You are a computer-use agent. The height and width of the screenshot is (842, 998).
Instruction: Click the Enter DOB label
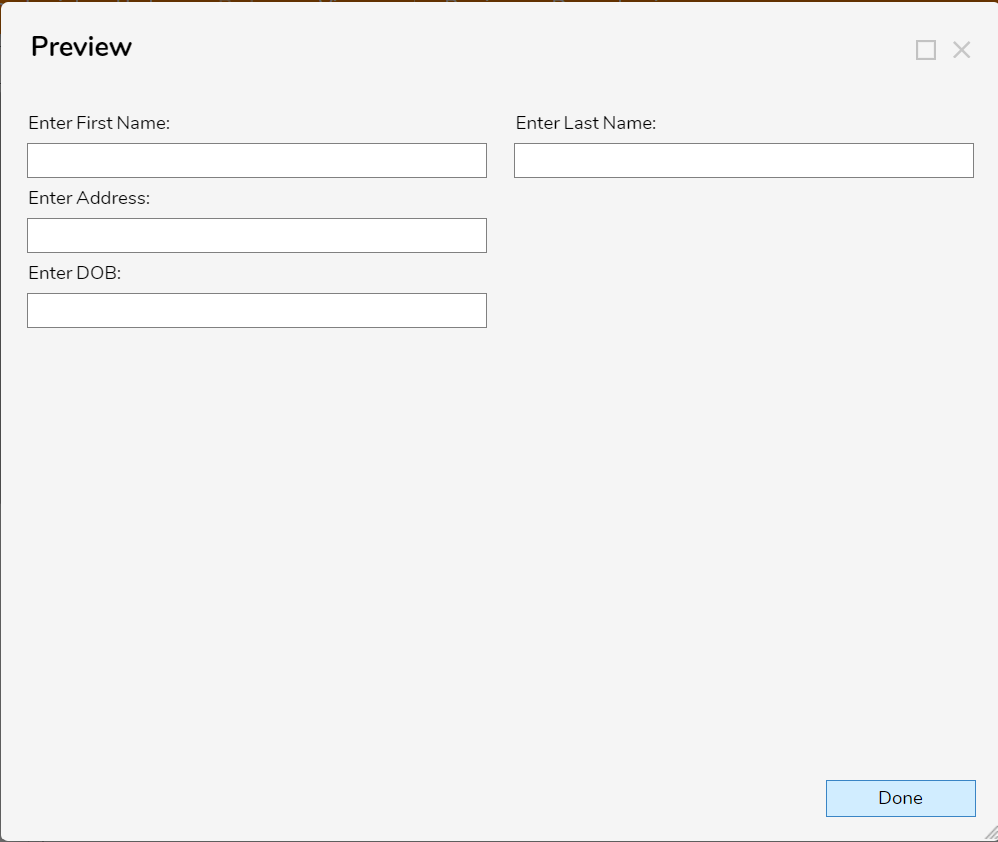74,273
